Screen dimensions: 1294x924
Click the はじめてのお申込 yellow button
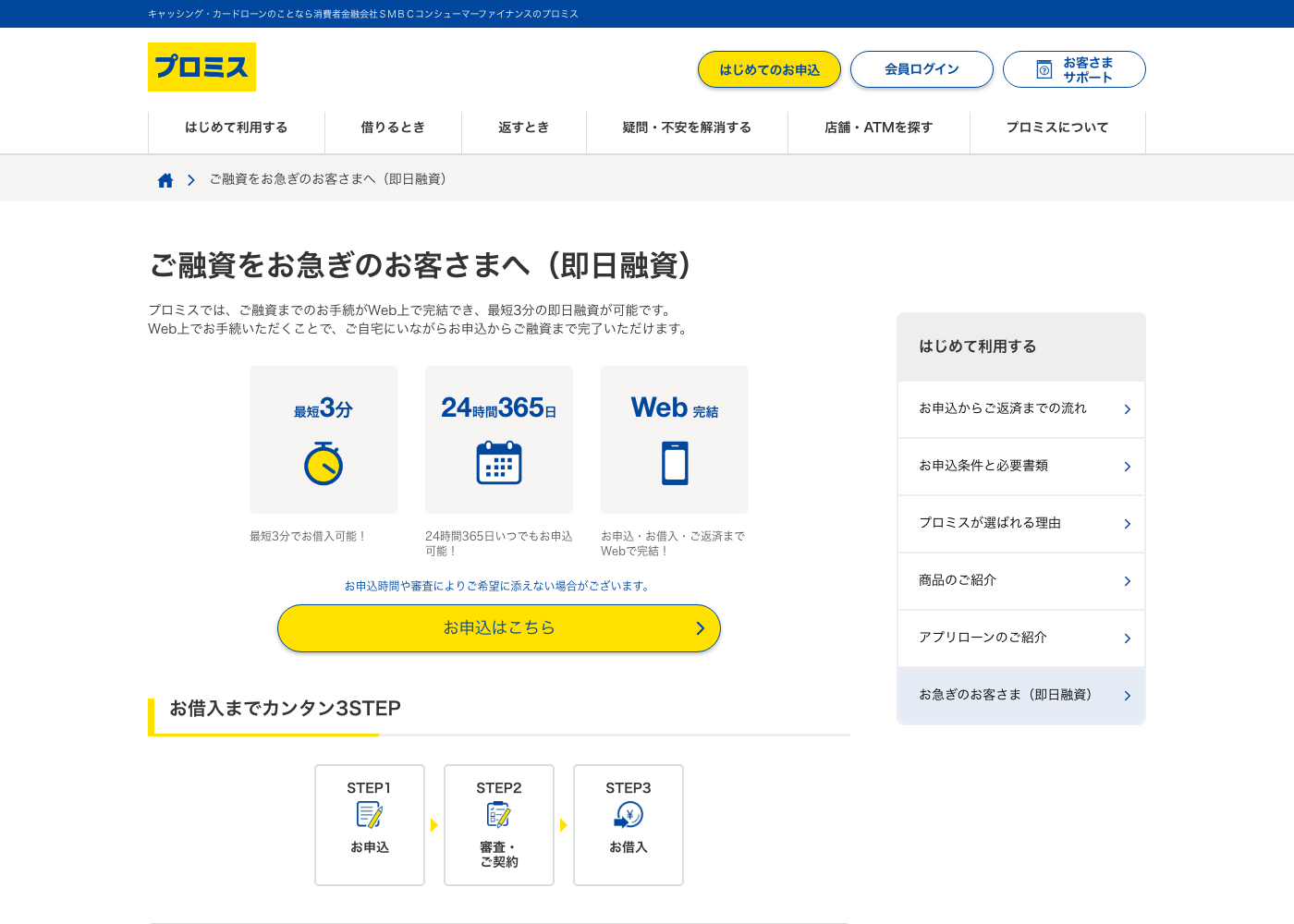pos(769,69)
